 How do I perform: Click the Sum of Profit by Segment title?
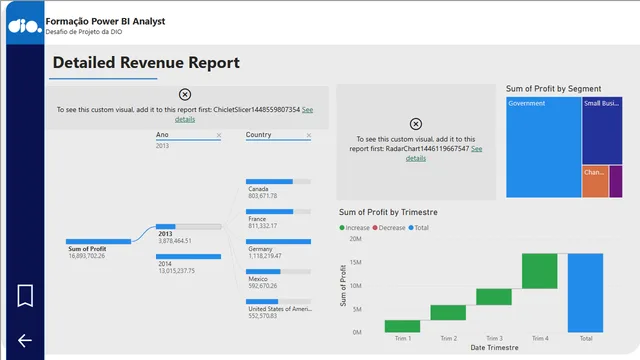pyautogui.click(x=553, y=89)
